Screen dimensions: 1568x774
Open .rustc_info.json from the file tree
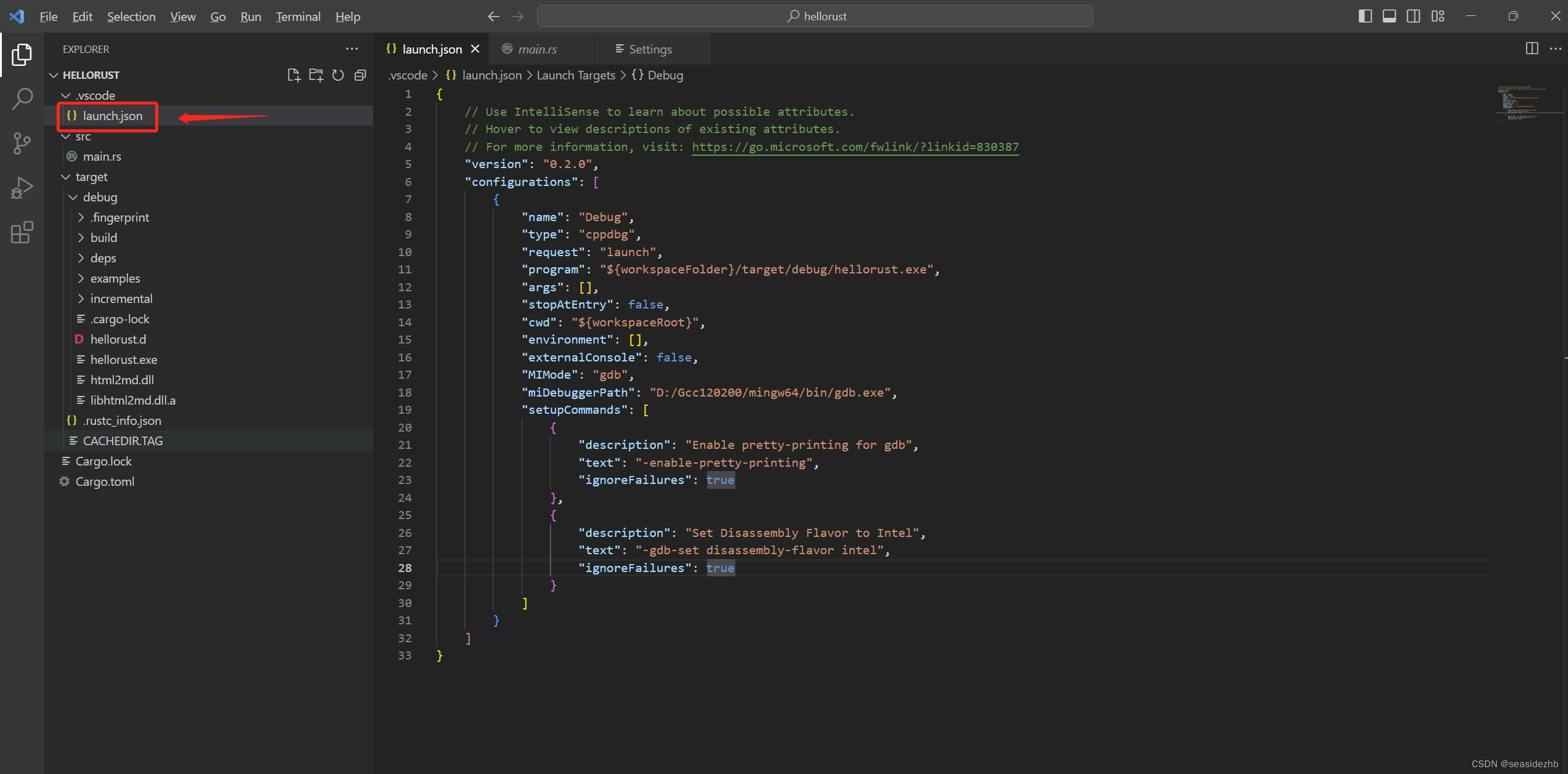(x=209, y=421)
